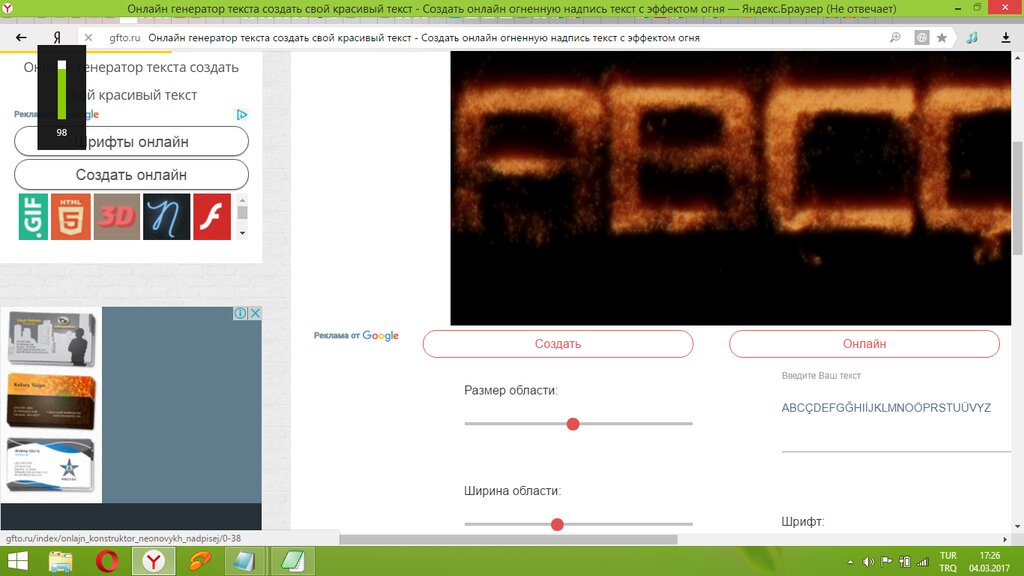Open the Windows Start button
1024x576 pixels.
[x=18, y=561]
